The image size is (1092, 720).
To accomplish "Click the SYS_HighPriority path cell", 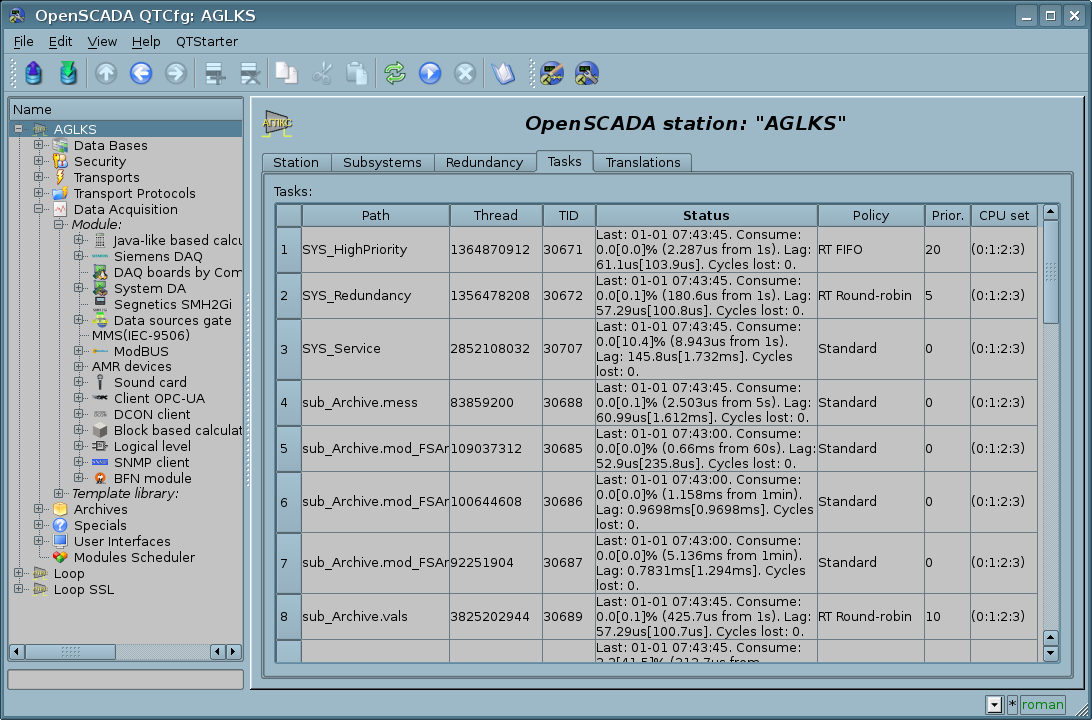I will (375, 249).
